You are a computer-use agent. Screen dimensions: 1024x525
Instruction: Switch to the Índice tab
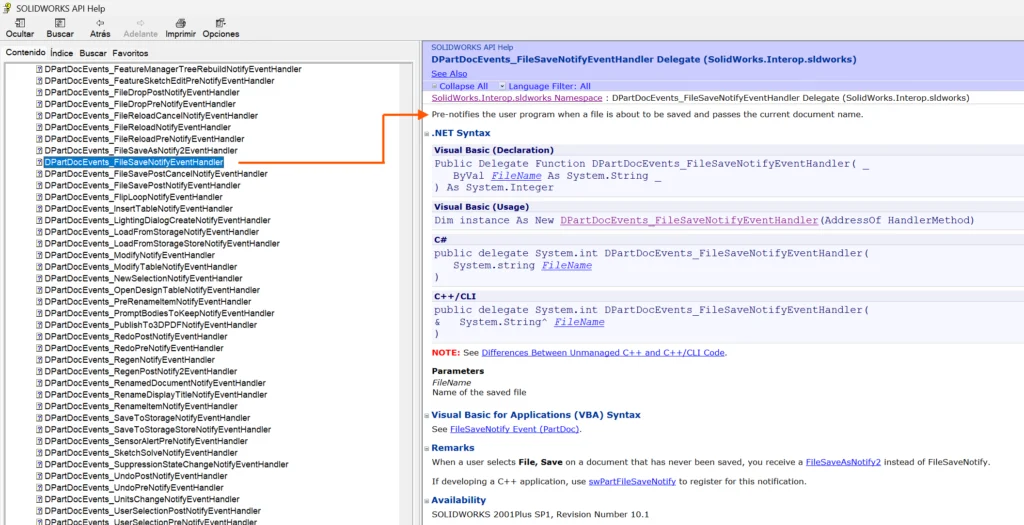point(61,53)
